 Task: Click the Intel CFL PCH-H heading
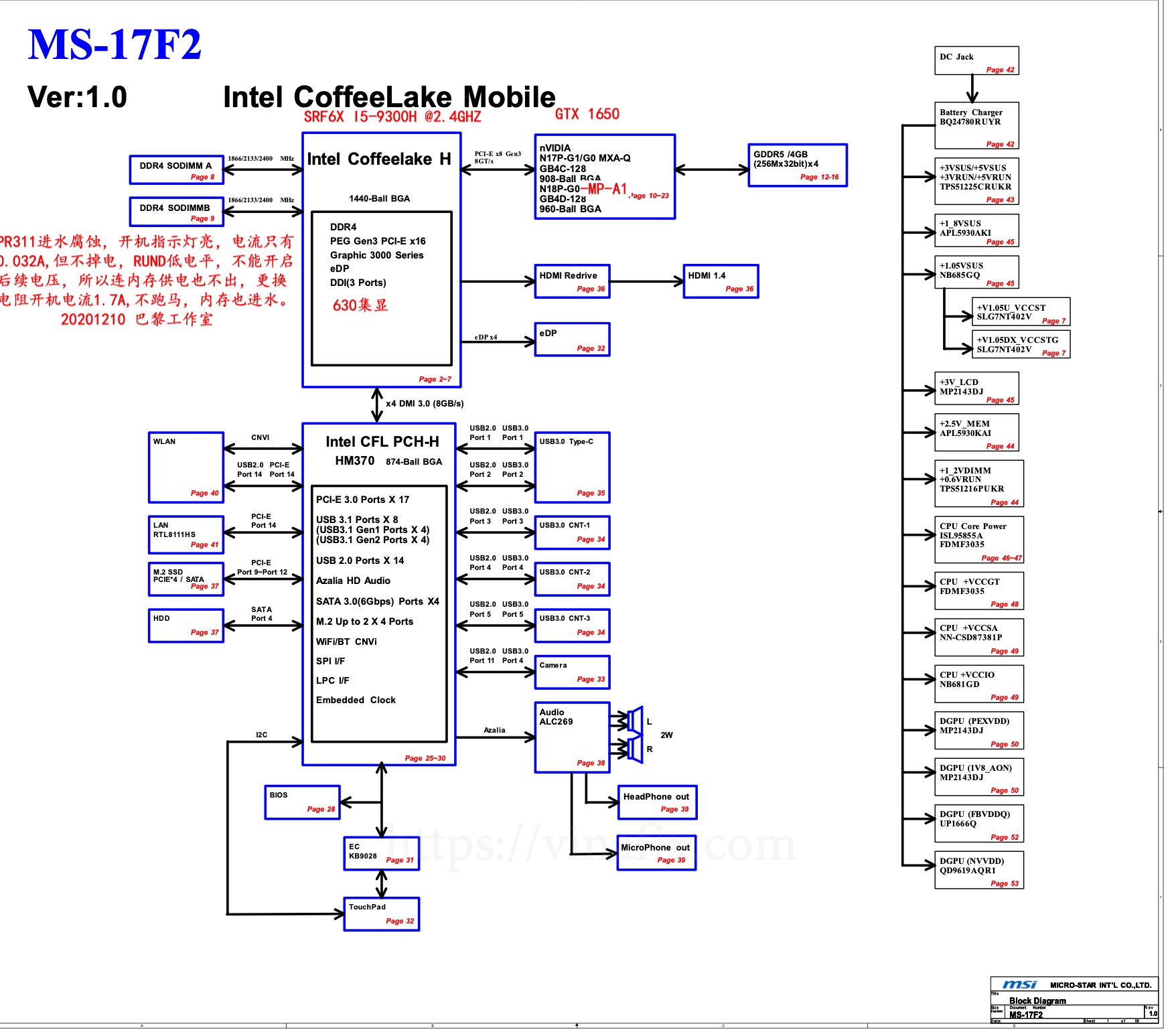(x=382, y=442)
